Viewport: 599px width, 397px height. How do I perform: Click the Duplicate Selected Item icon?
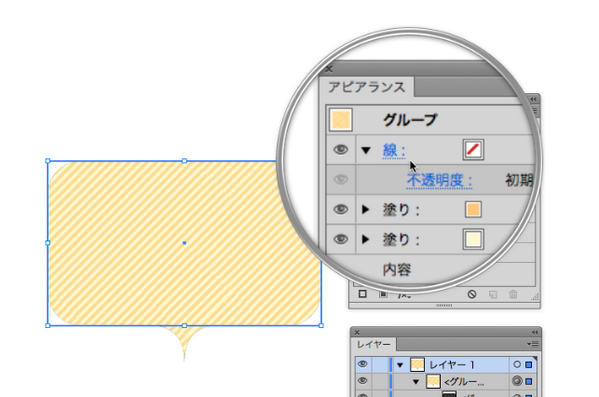[493, 294]
